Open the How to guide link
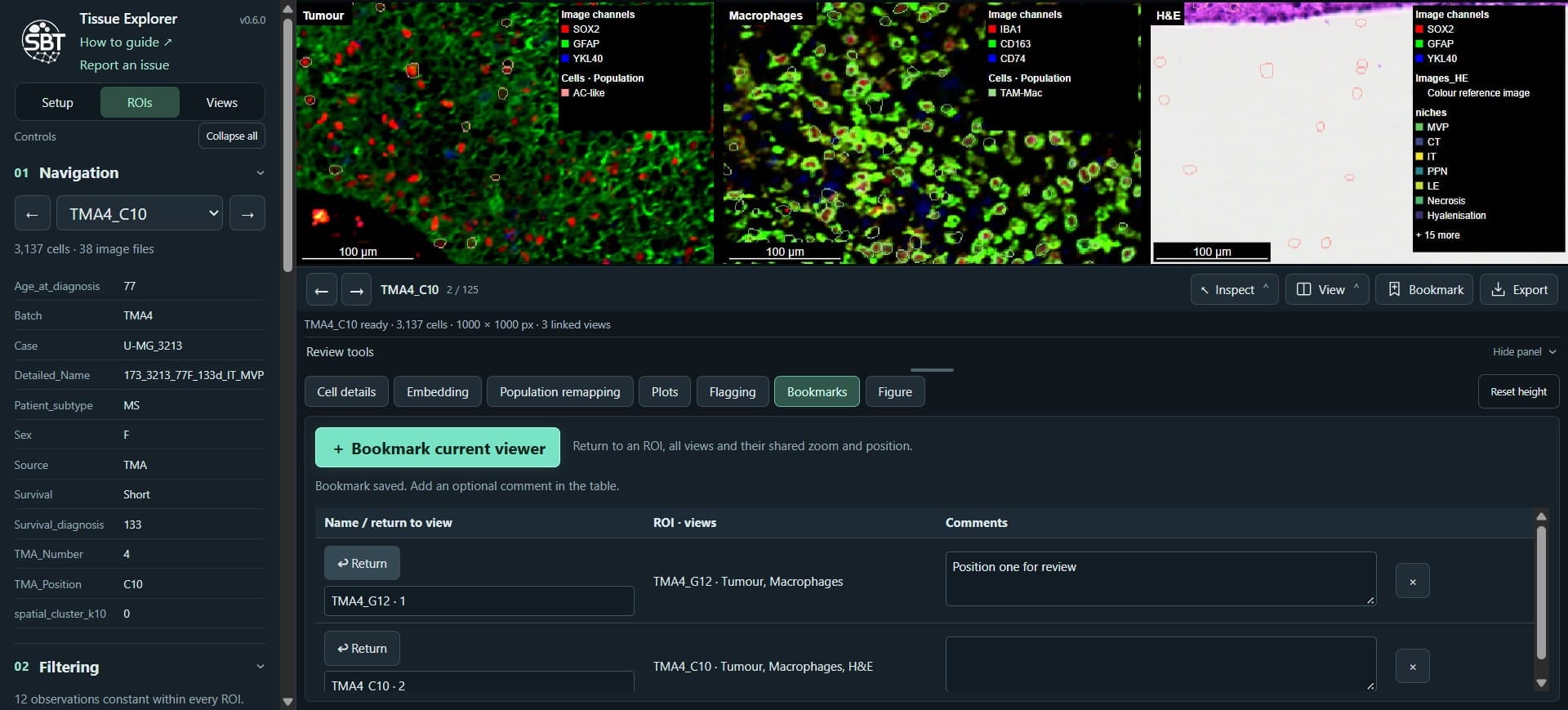 126,42
